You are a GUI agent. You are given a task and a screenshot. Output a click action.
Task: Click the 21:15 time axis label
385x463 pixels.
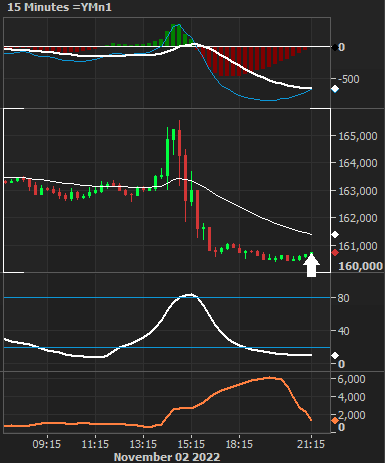(x=311, y=444)
